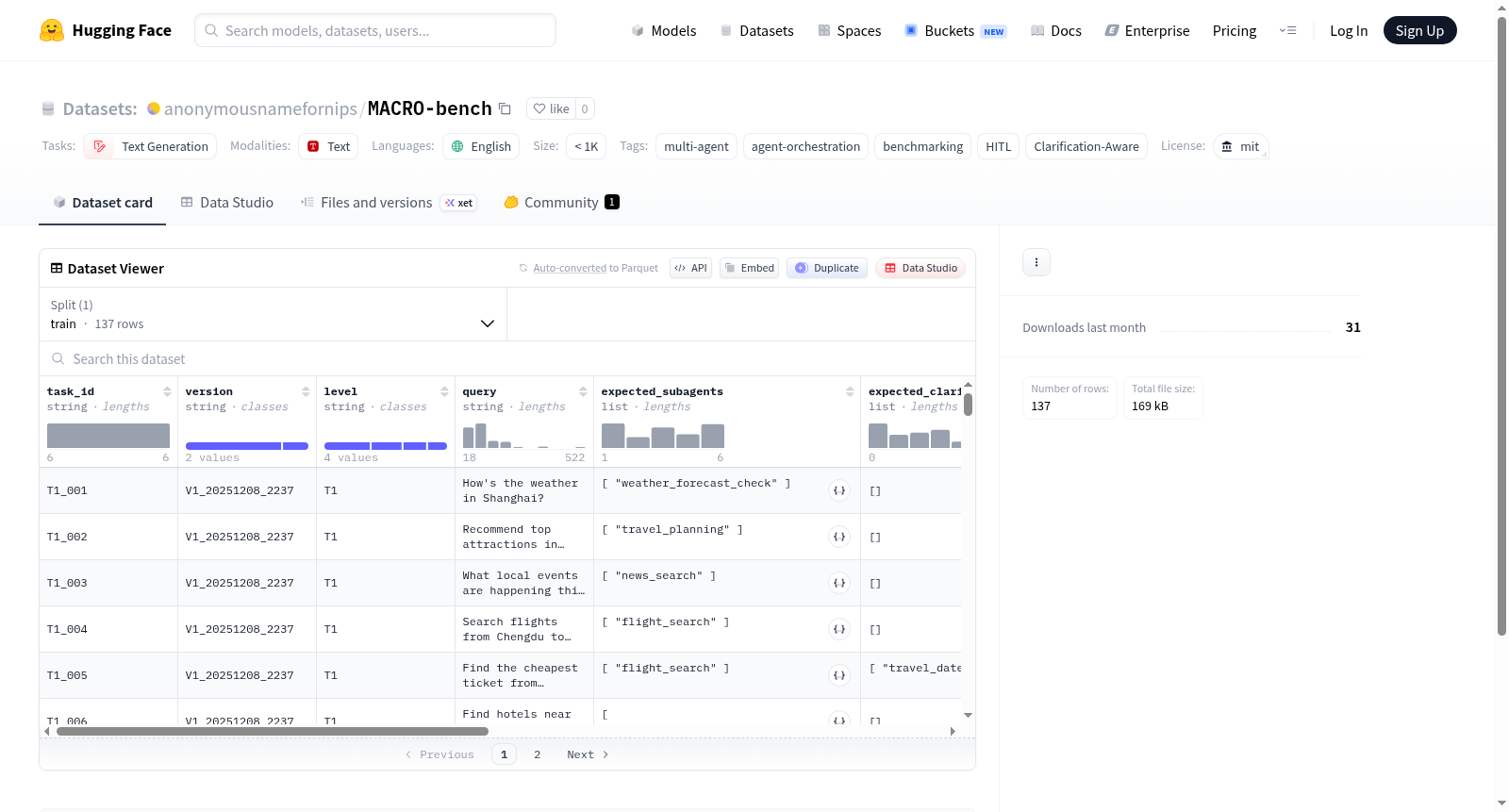
Task: Click the mit license tag
Action: [x=1240, y=146]
